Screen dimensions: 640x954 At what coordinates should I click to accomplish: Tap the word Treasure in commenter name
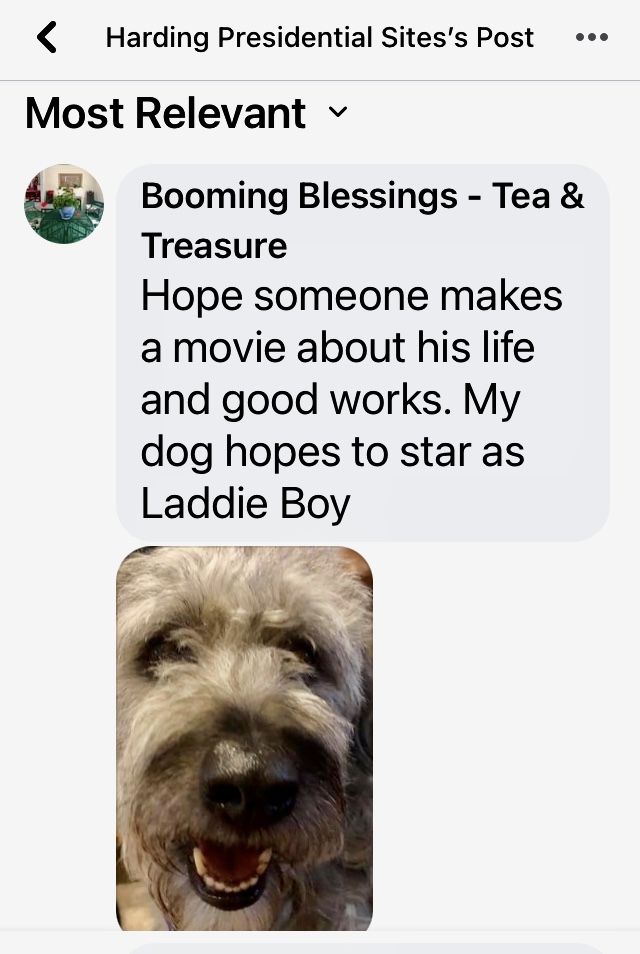[214, 246]
